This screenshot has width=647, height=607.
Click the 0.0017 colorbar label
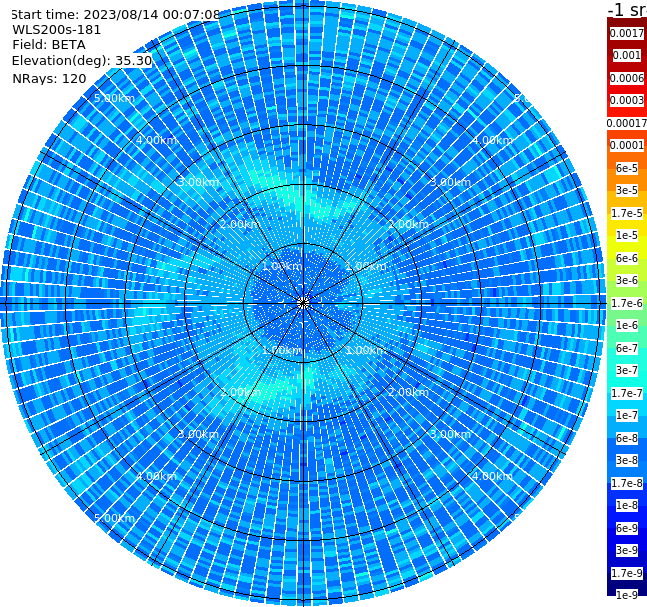pyautogui.click(x=627, y=33)
